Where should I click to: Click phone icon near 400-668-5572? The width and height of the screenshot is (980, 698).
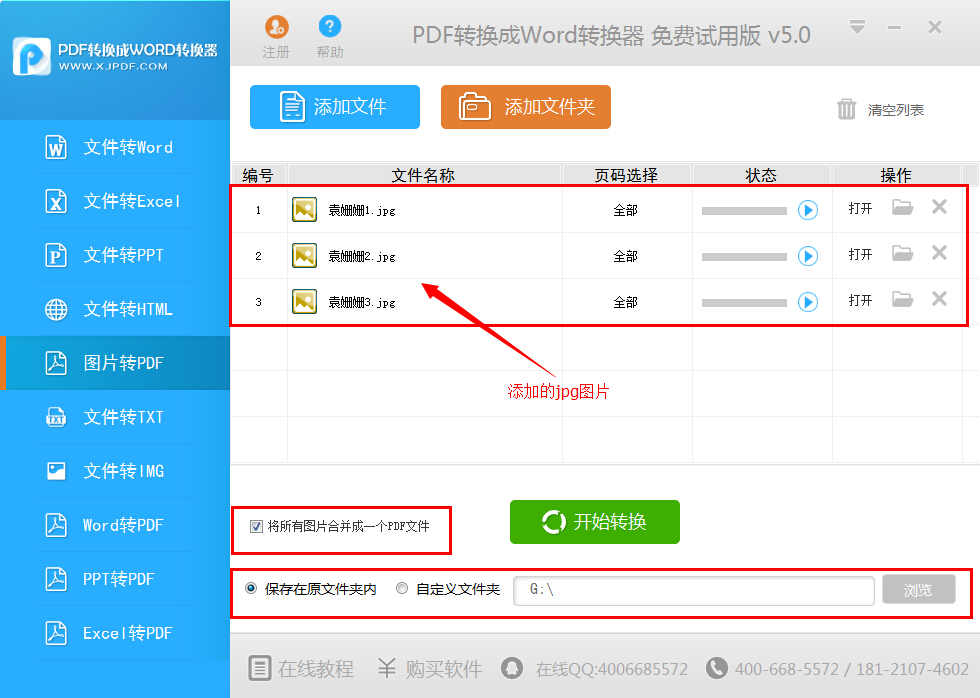(717, 668)
